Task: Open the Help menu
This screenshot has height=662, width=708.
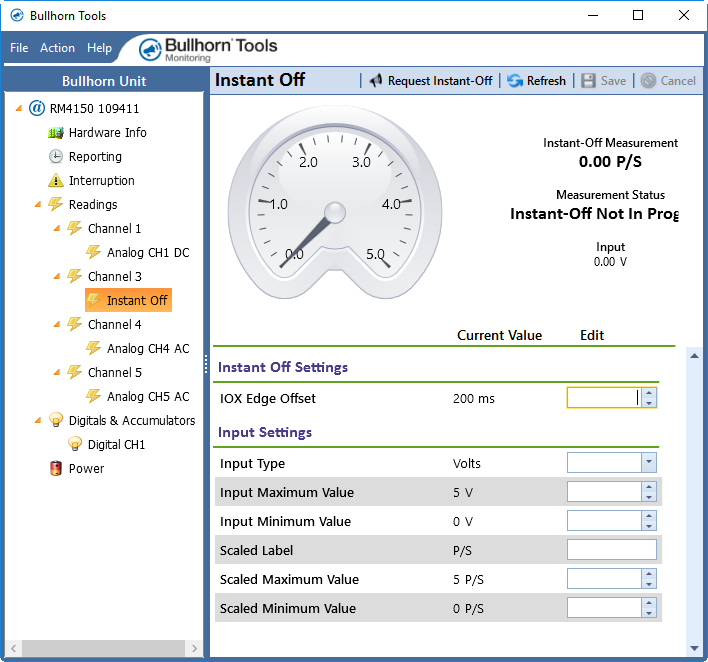Action: pos(99,48)
